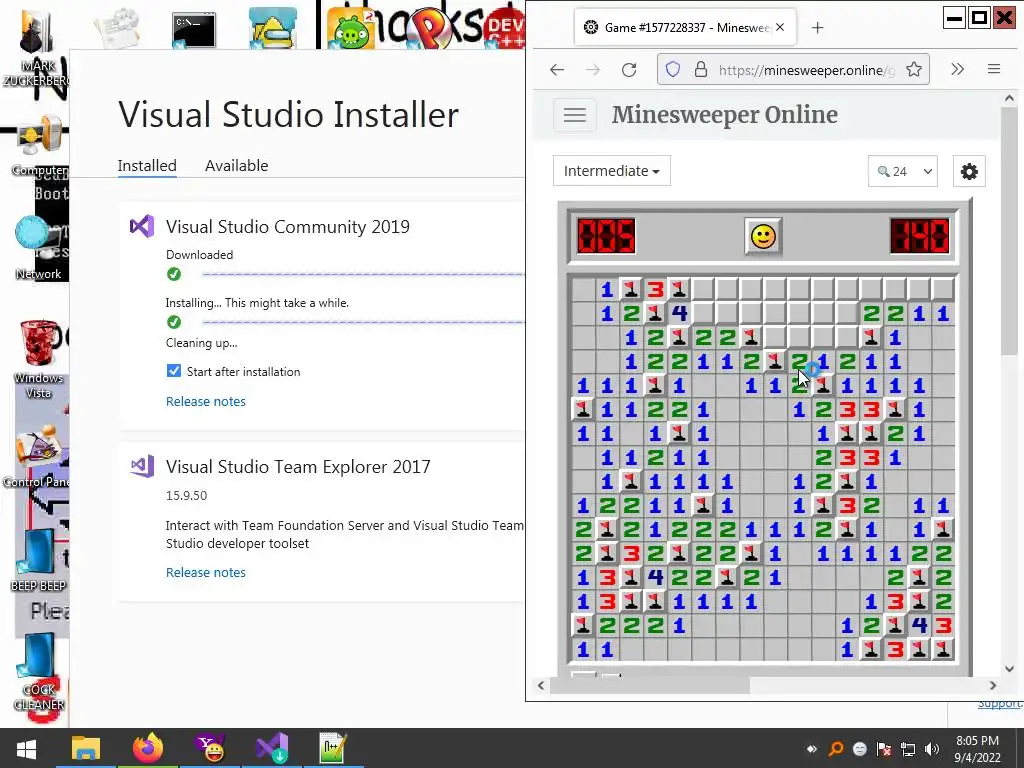Click the Downloaded progress bar
This screenshot has height=768, width=1024.
pos(363,274)
